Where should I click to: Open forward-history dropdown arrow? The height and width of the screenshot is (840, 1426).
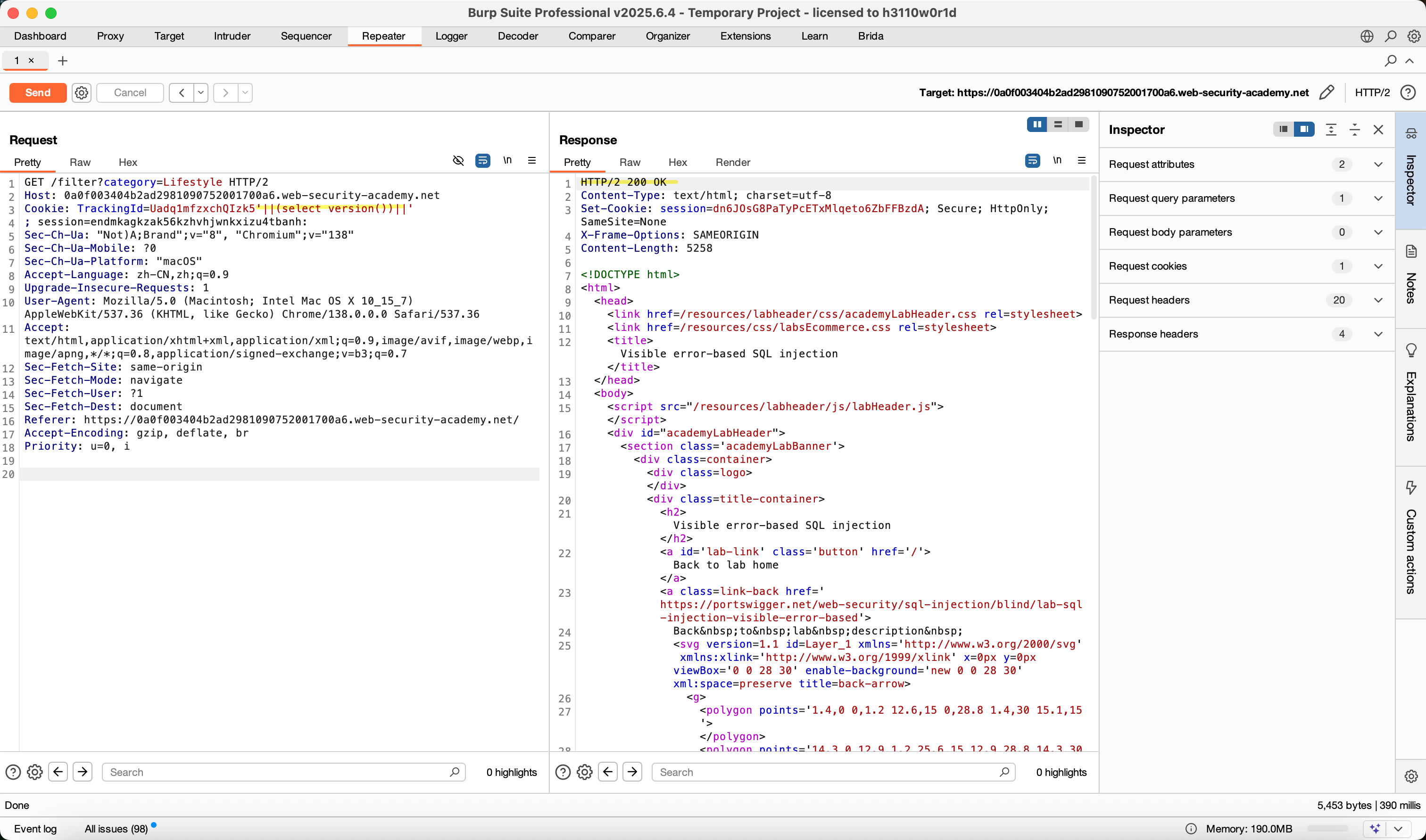[x=245, y=92]
